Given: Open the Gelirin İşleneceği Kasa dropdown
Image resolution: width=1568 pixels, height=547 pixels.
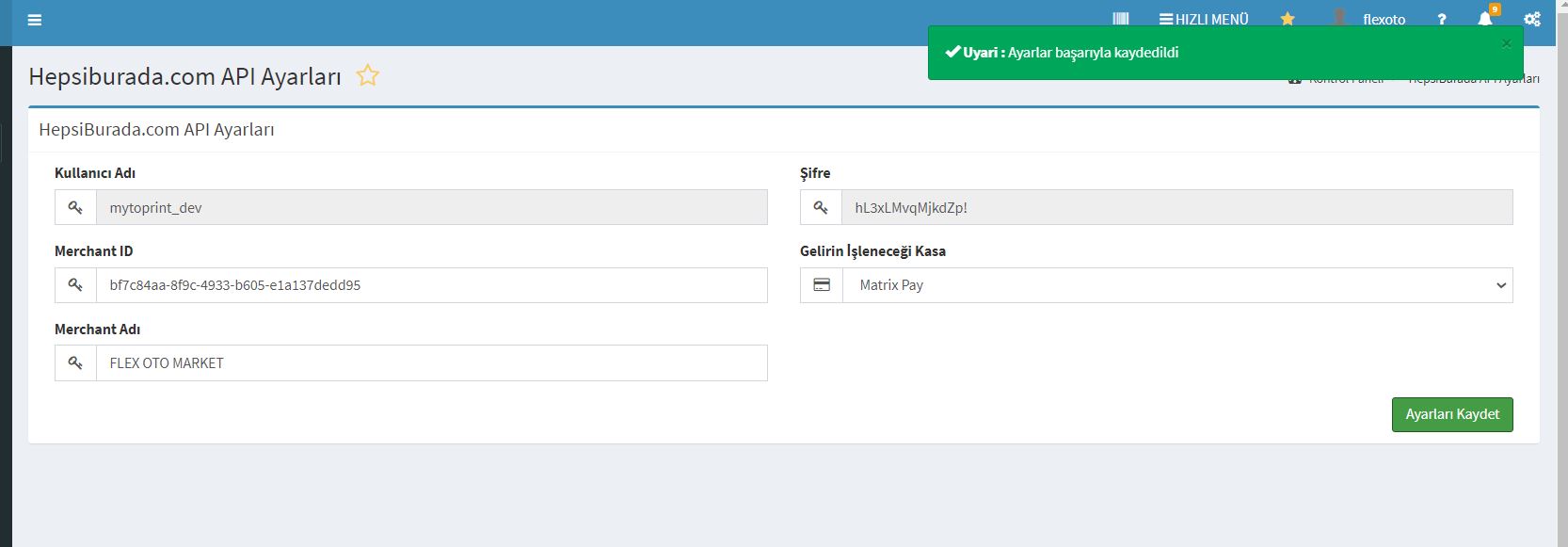Looking at the screenshot, I should (1176, 285).
